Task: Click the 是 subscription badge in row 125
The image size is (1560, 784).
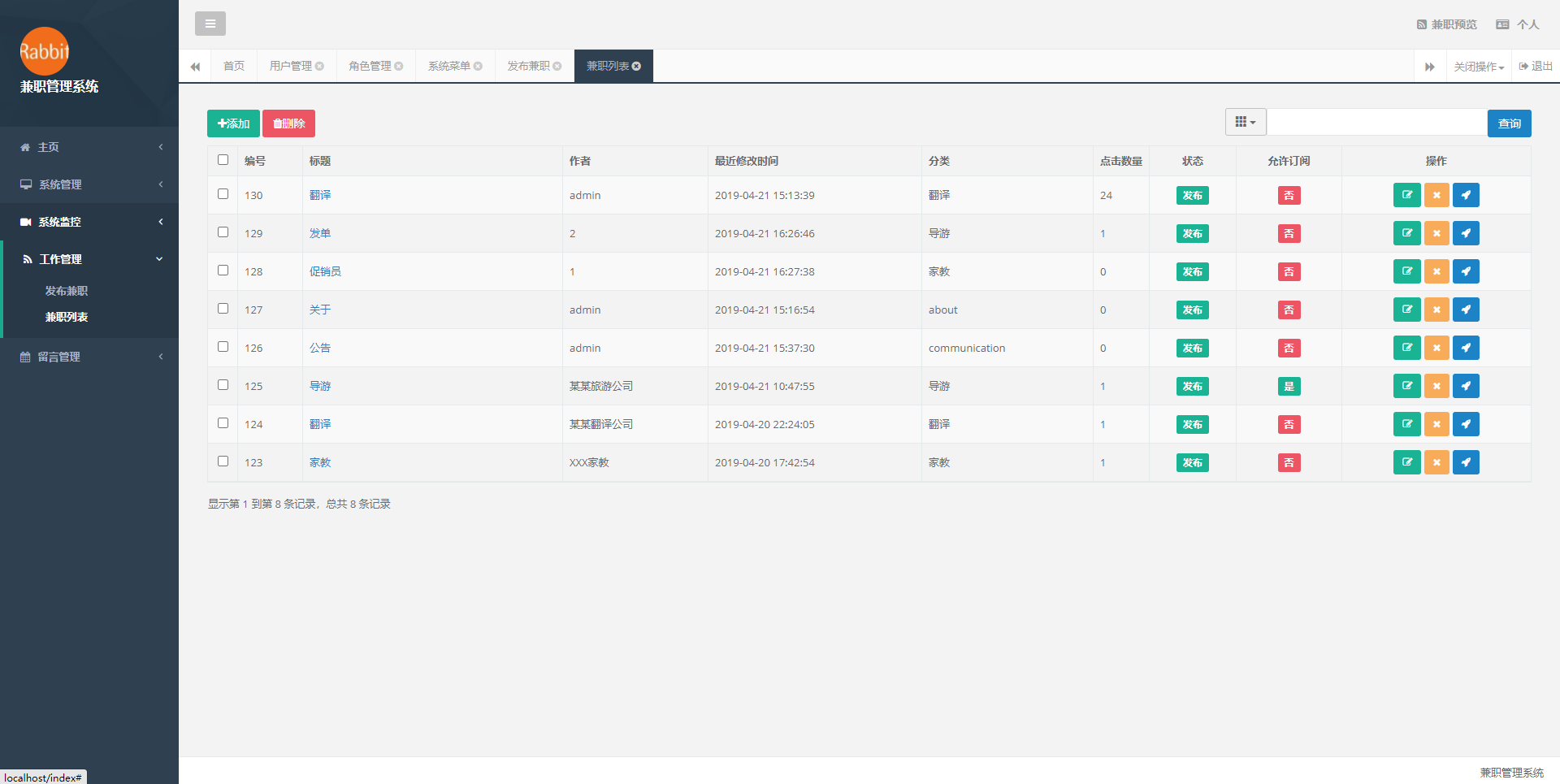Action: click(x=1289, y=386)
